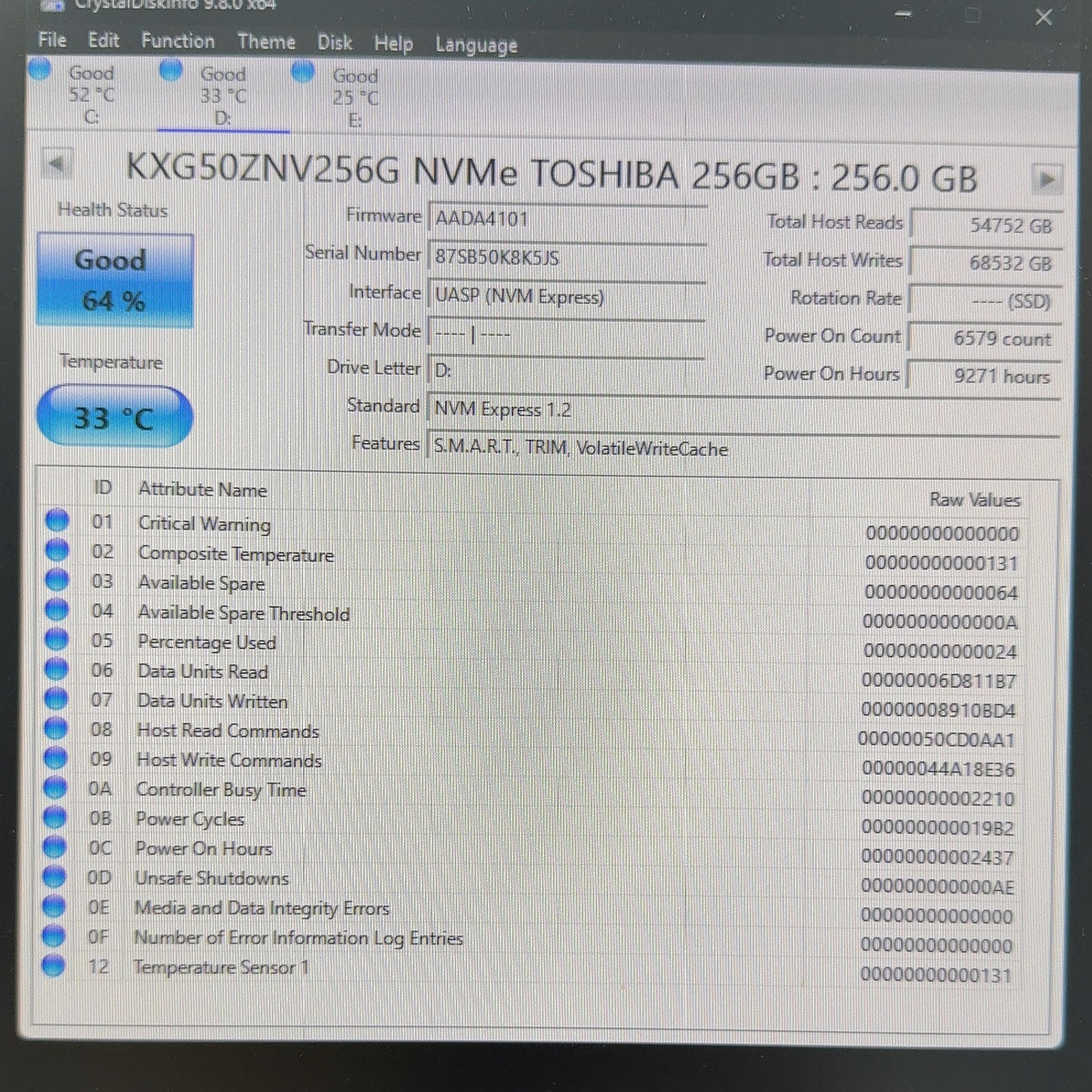1092x1092 pixels.
Task: Go to next disk using right arrow
Action: tap(1048, 179)
